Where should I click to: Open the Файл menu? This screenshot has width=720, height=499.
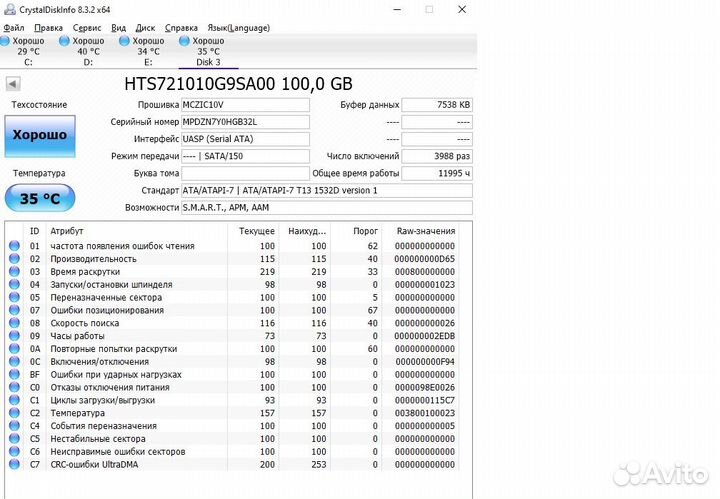14,28
